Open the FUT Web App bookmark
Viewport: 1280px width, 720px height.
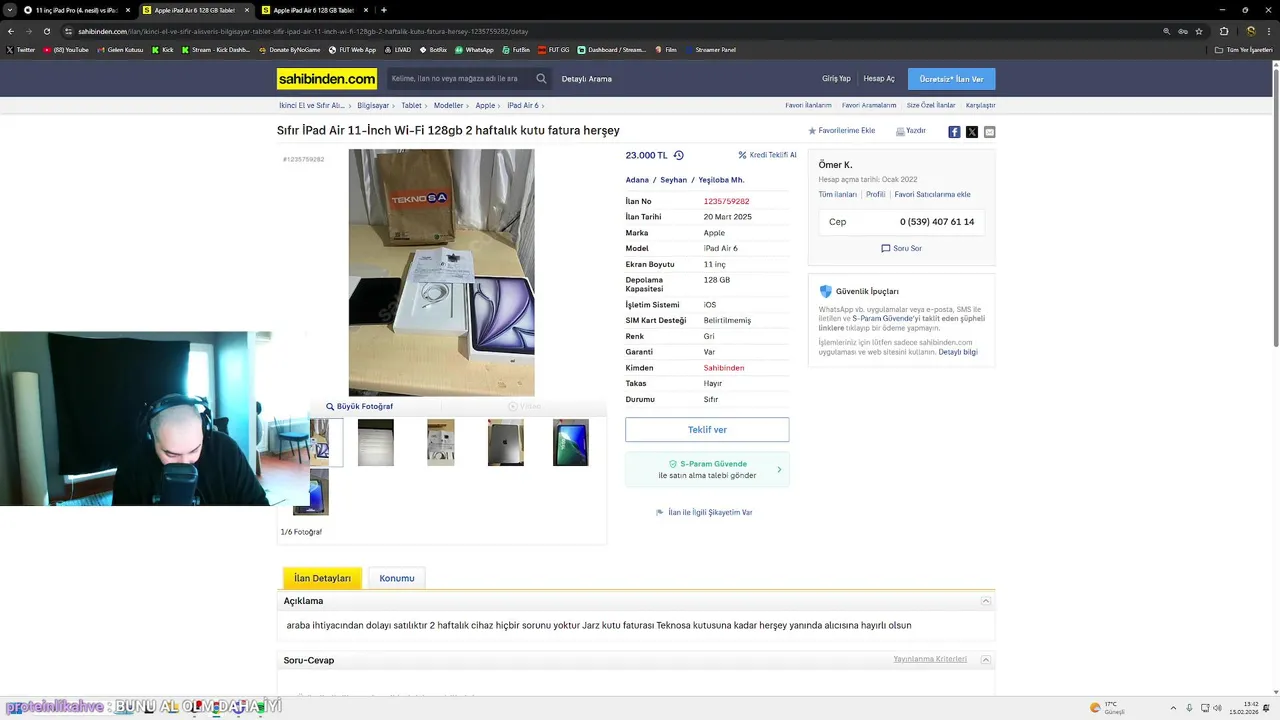351,49
